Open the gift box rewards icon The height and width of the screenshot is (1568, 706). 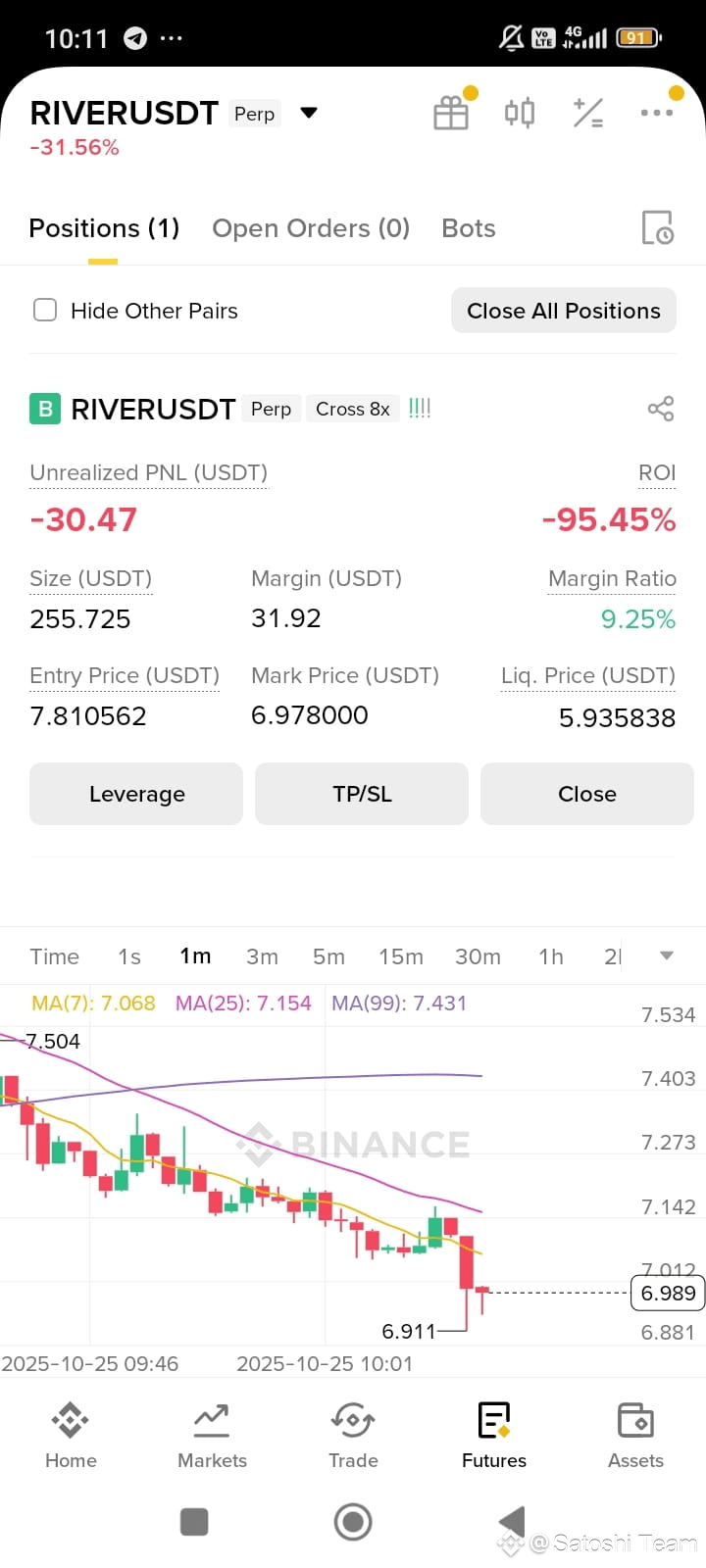[x=451, y=113]
